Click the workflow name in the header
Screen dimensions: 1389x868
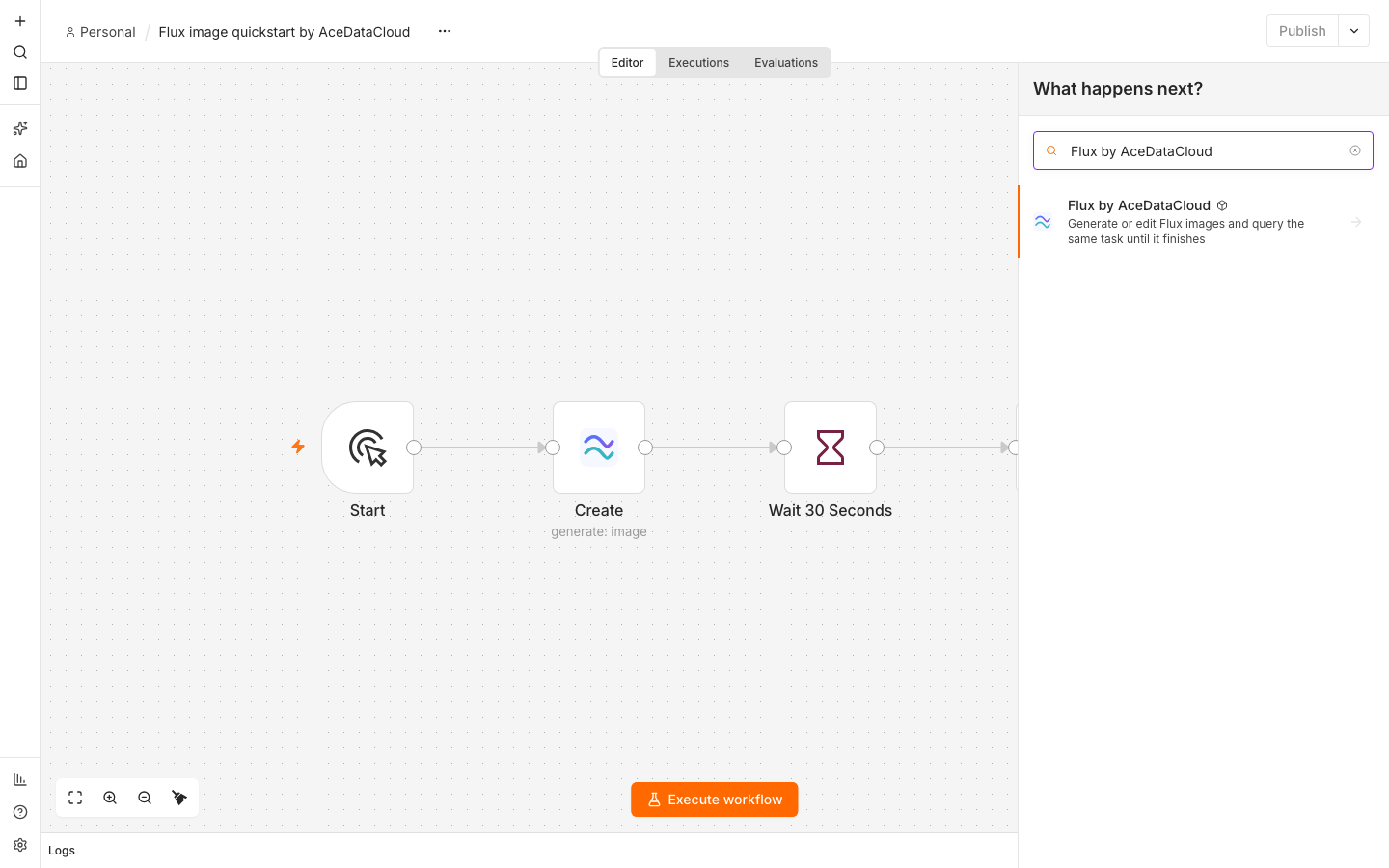[x=285, y=32]
